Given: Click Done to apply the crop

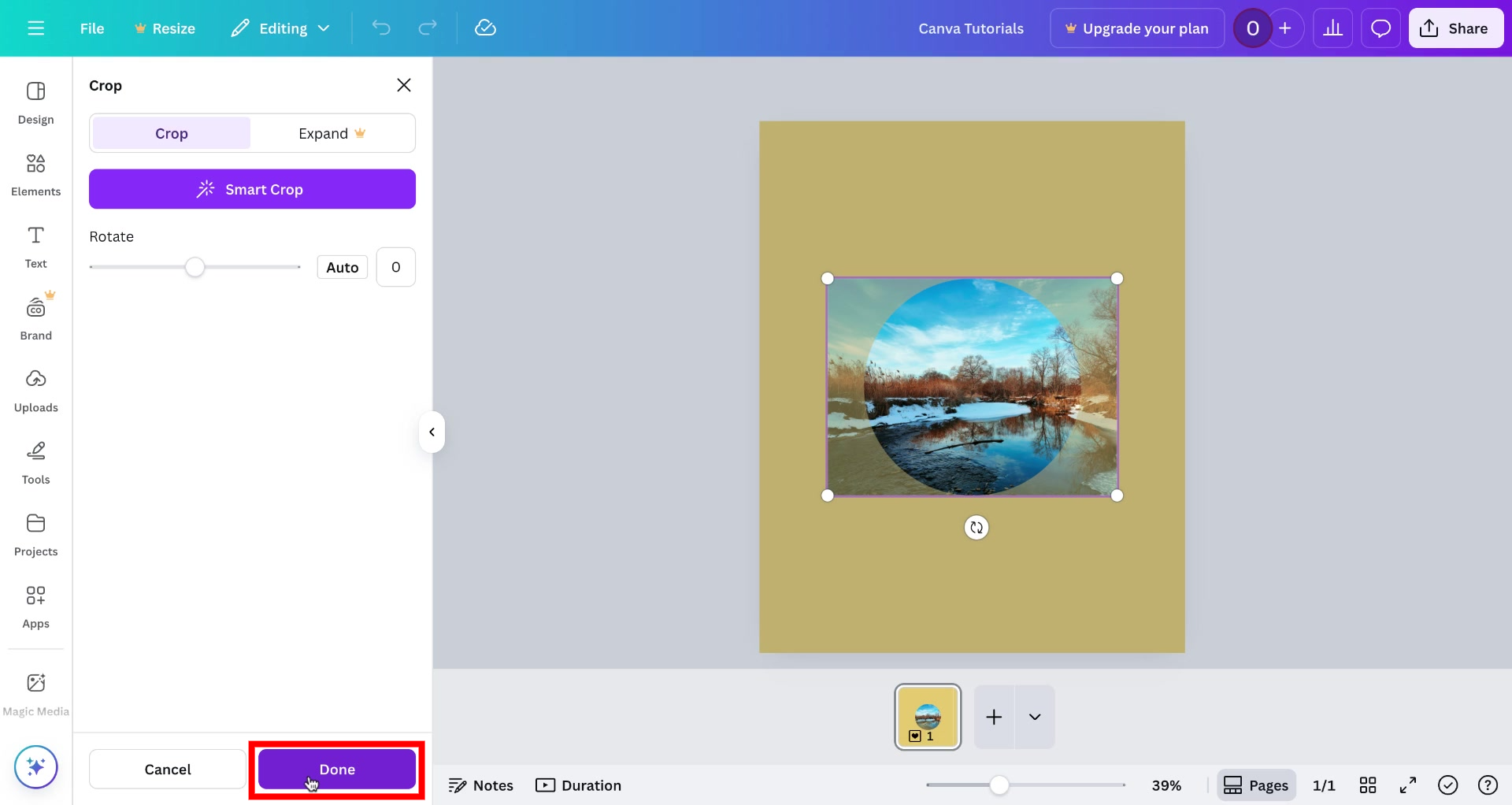Looking at the screenshot, I should 336,769.
